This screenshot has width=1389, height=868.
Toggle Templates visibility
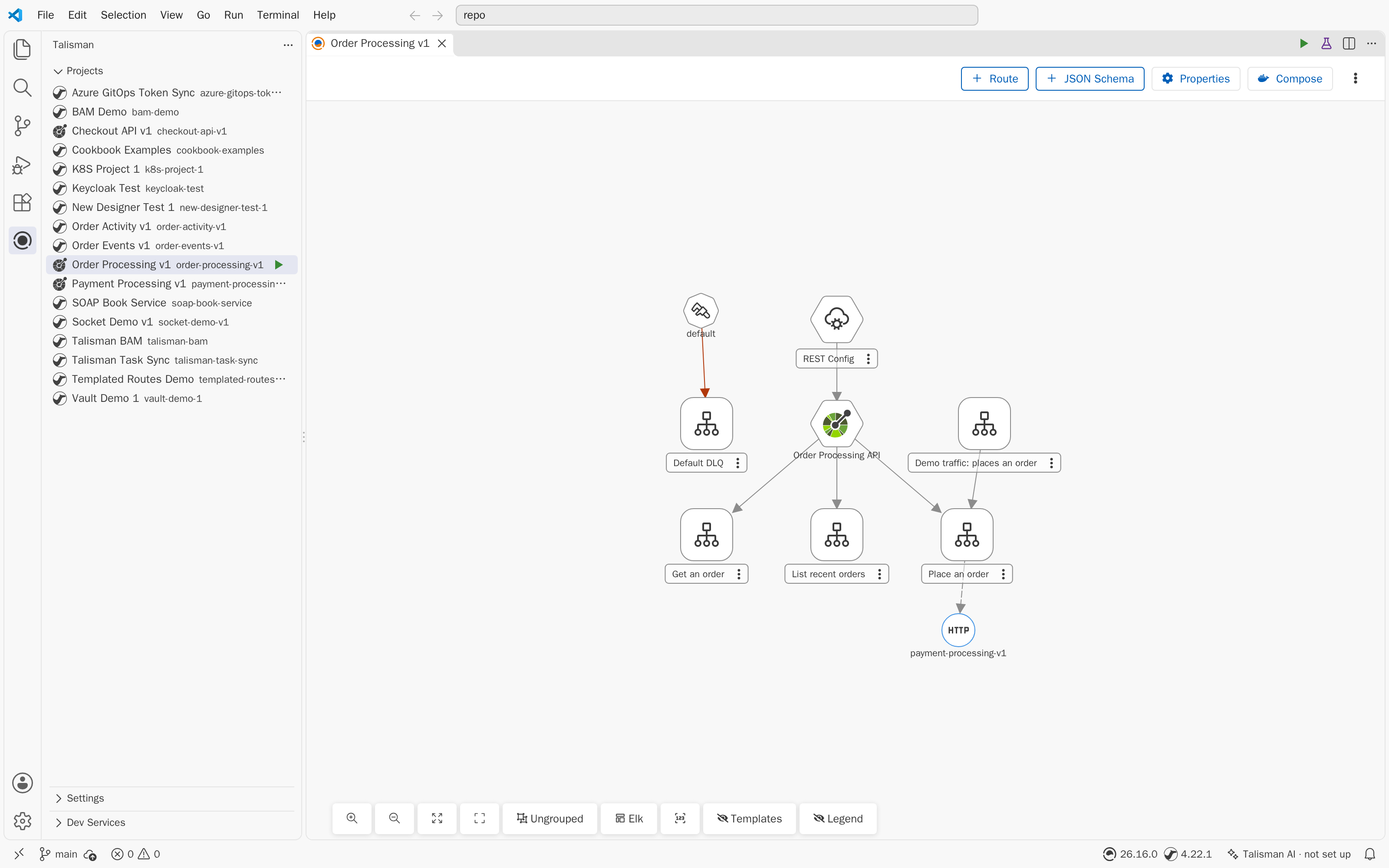[749, 818]
